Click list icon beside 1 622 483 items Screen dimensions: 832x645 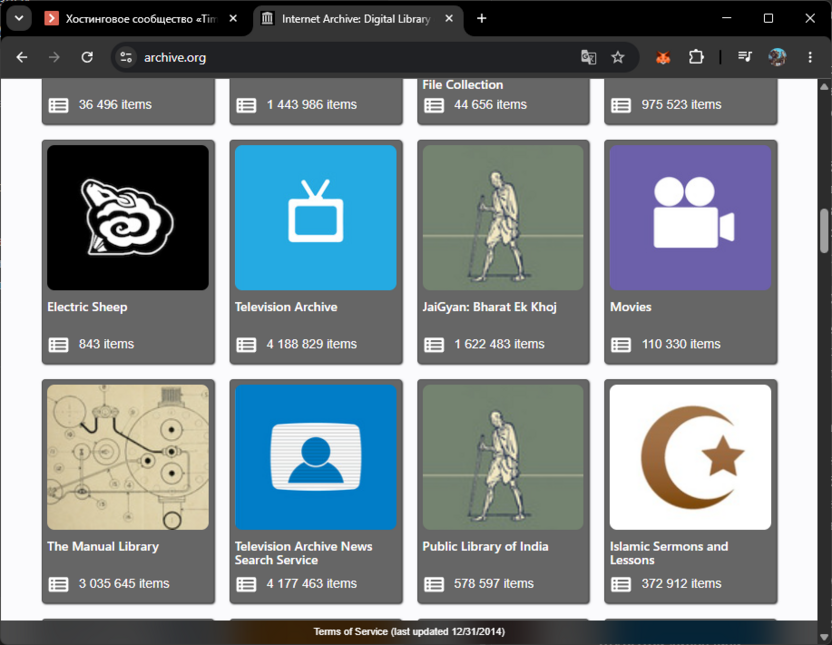point(434,345)
